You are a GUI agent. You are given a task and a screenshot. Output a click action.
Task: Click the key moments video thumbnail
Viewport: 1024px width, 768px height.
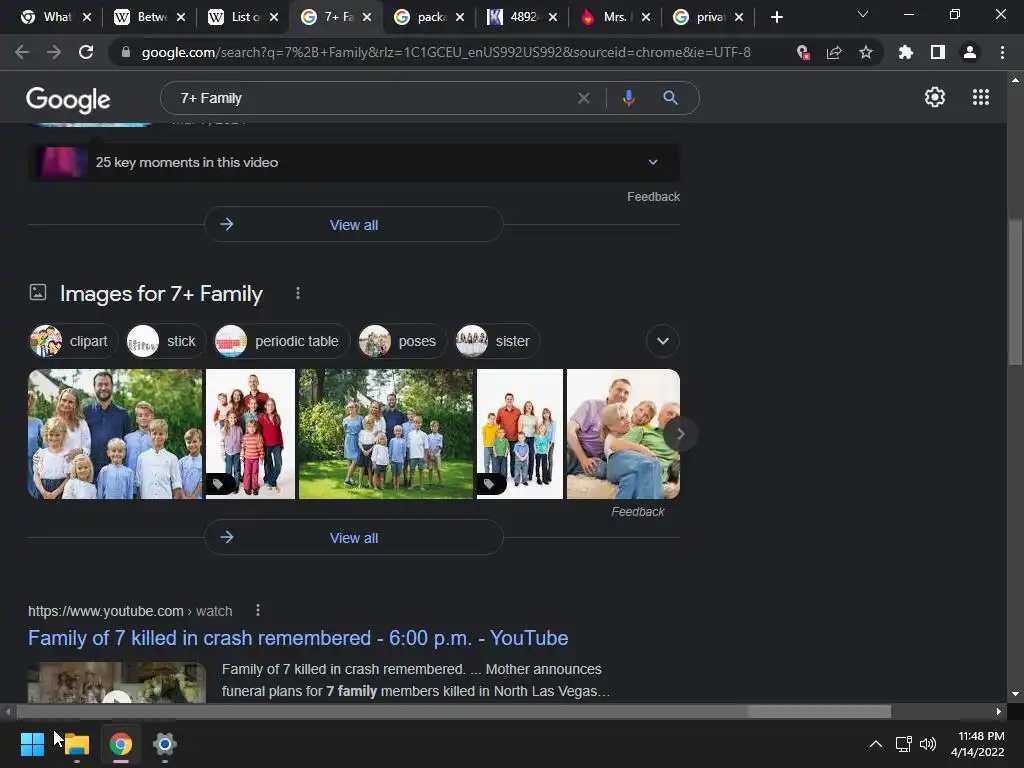click(61, 162)
